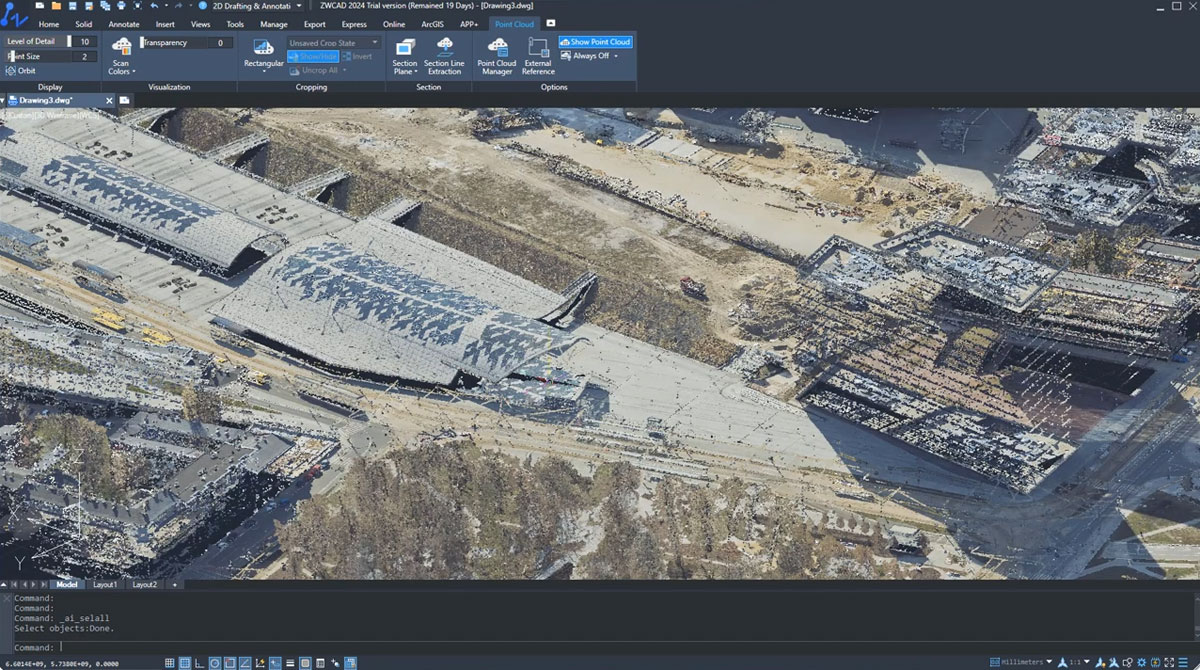Open the status bar settings gear
This screenshot has height=670, width=1200.
point(1142,662)
